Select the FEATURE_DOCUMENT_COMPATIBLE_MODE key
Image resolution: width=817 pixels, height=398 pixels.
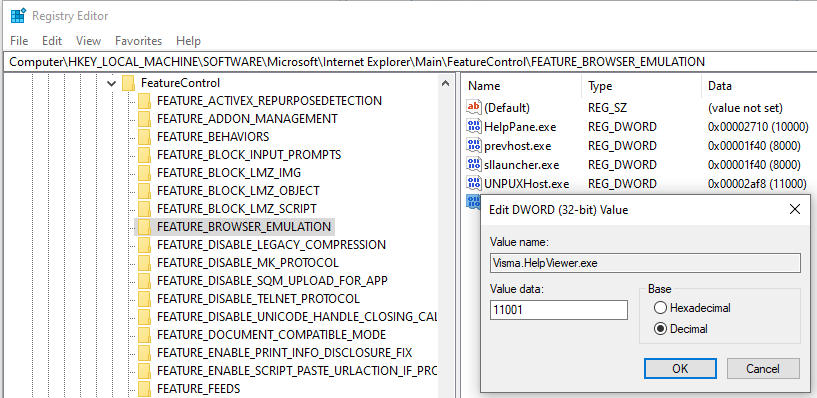[x=271, y=335]
